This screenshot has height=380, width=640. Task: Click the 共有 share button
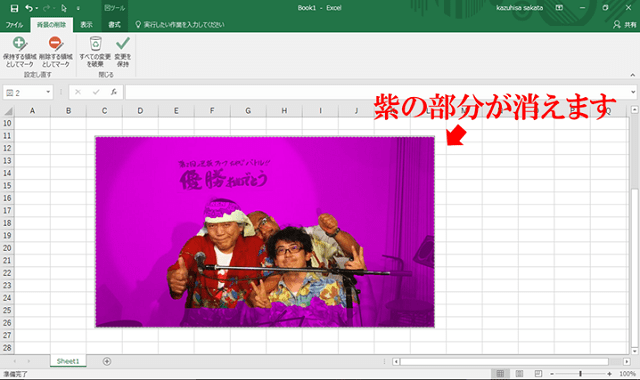click(x=625, y=25)
